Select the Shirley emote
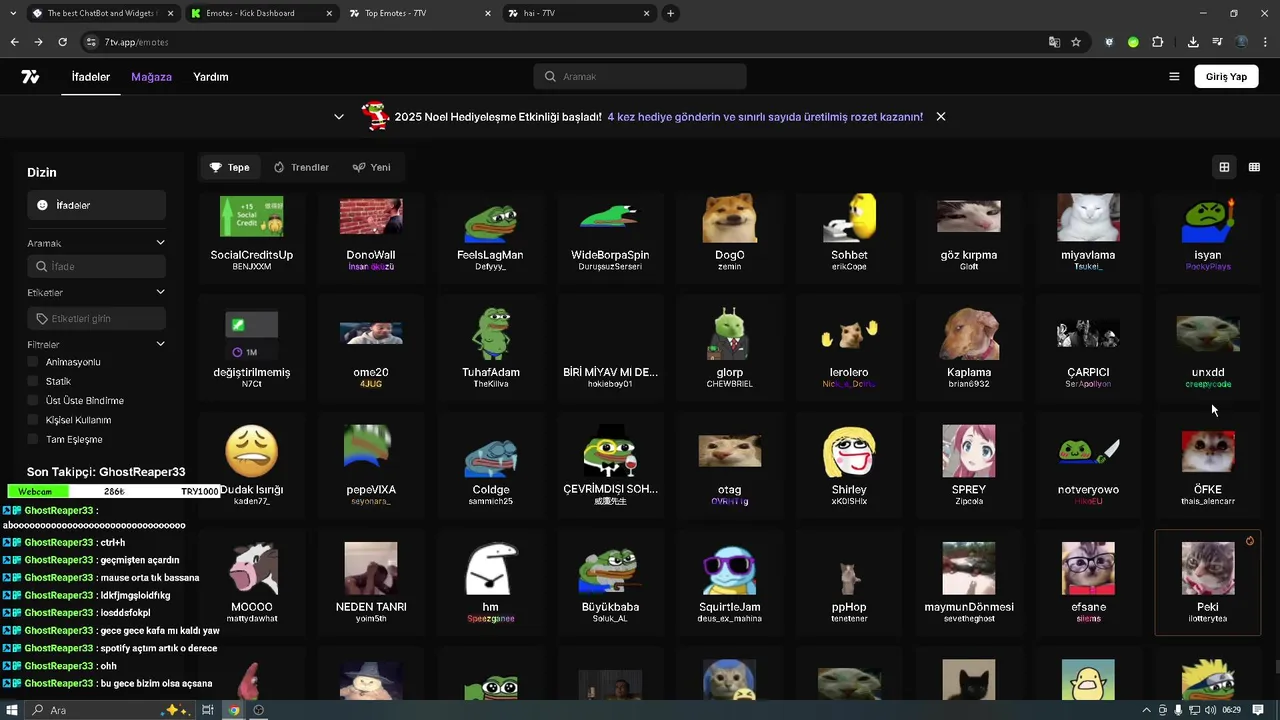This screenshot has width=1280, height=720. (x=849, y=466)
